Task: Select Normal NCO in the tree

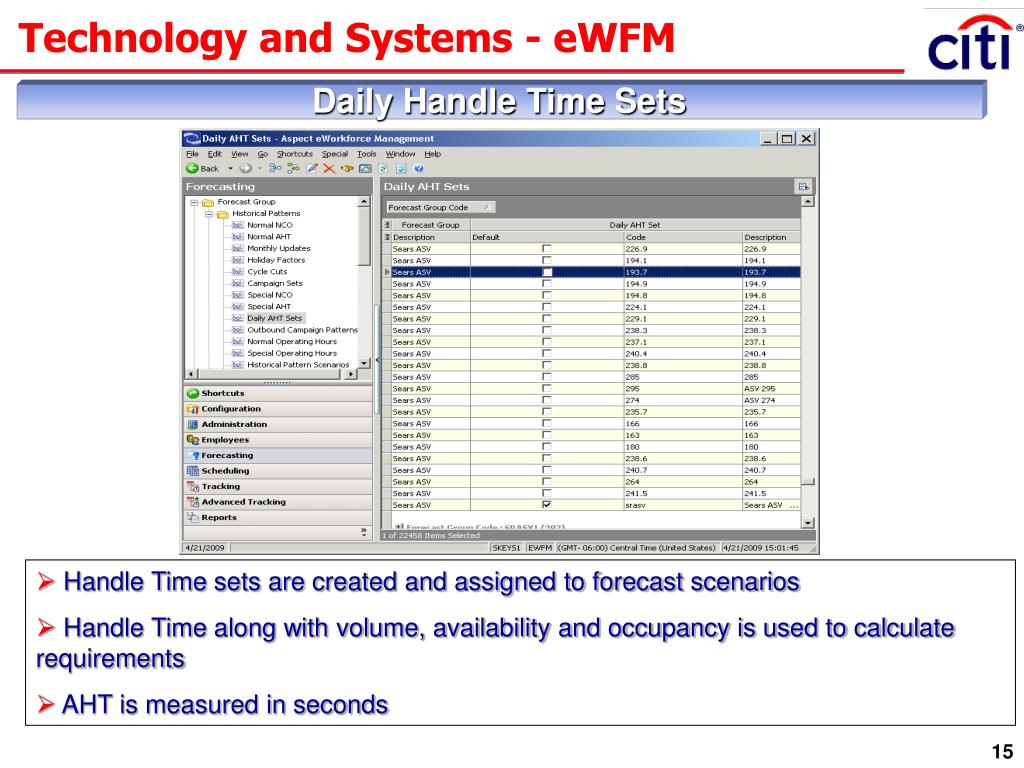Action: (x=269, y=225)
